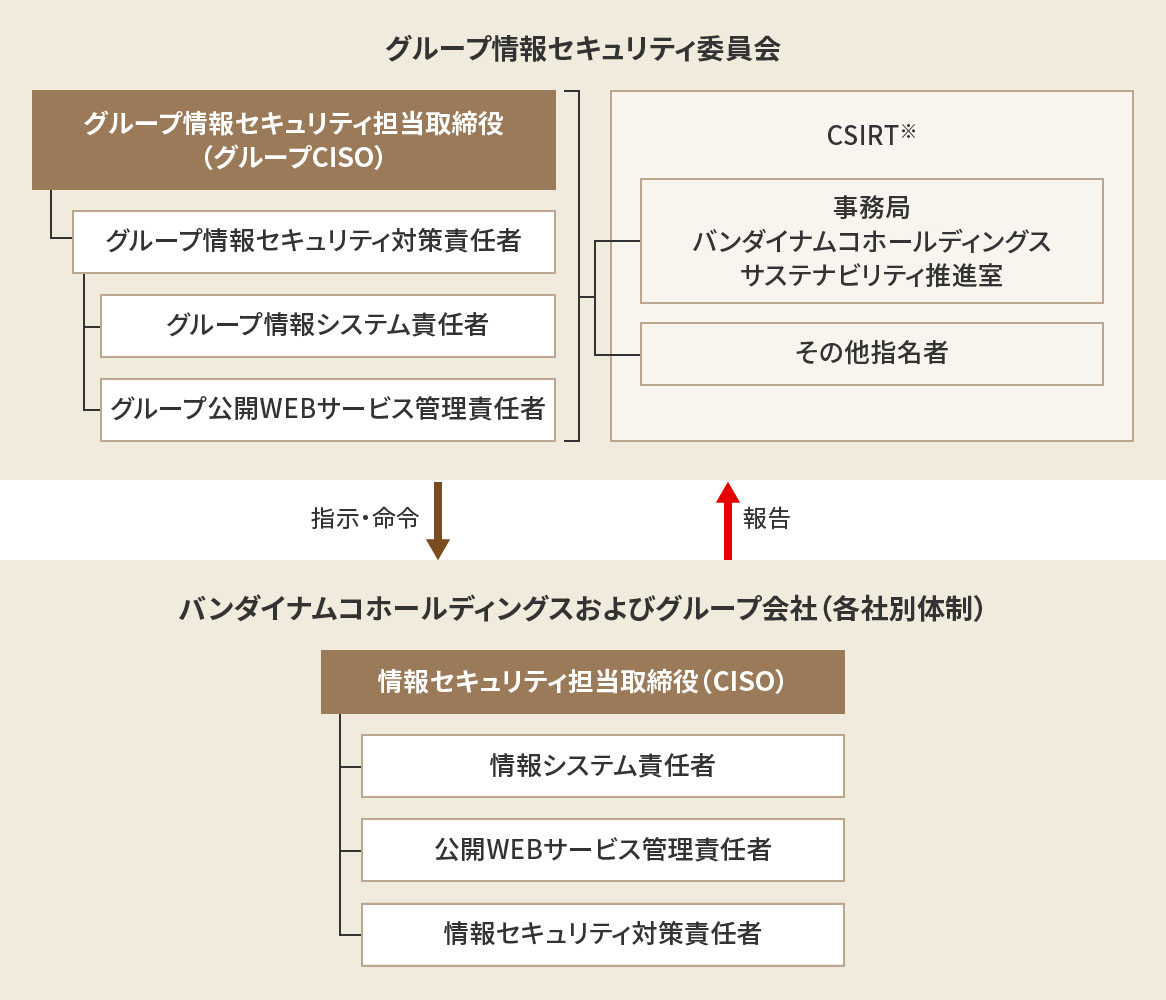The image size is (1166, 1000).
Task: Click the 事務局 サステナビリティ推進室 box
Action: (872, 241)
